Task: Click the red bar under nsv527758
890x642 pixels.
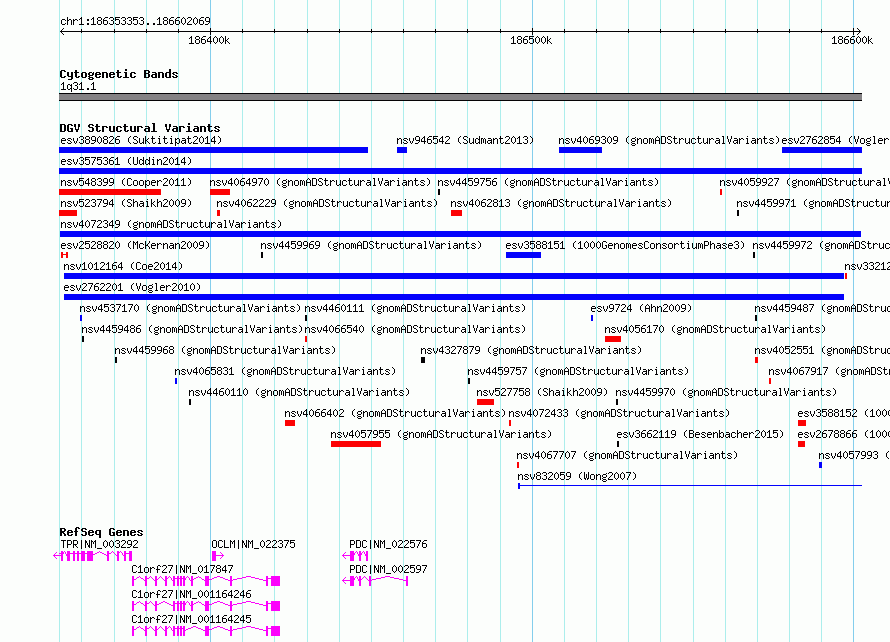Action: click(x=485, y=402)
